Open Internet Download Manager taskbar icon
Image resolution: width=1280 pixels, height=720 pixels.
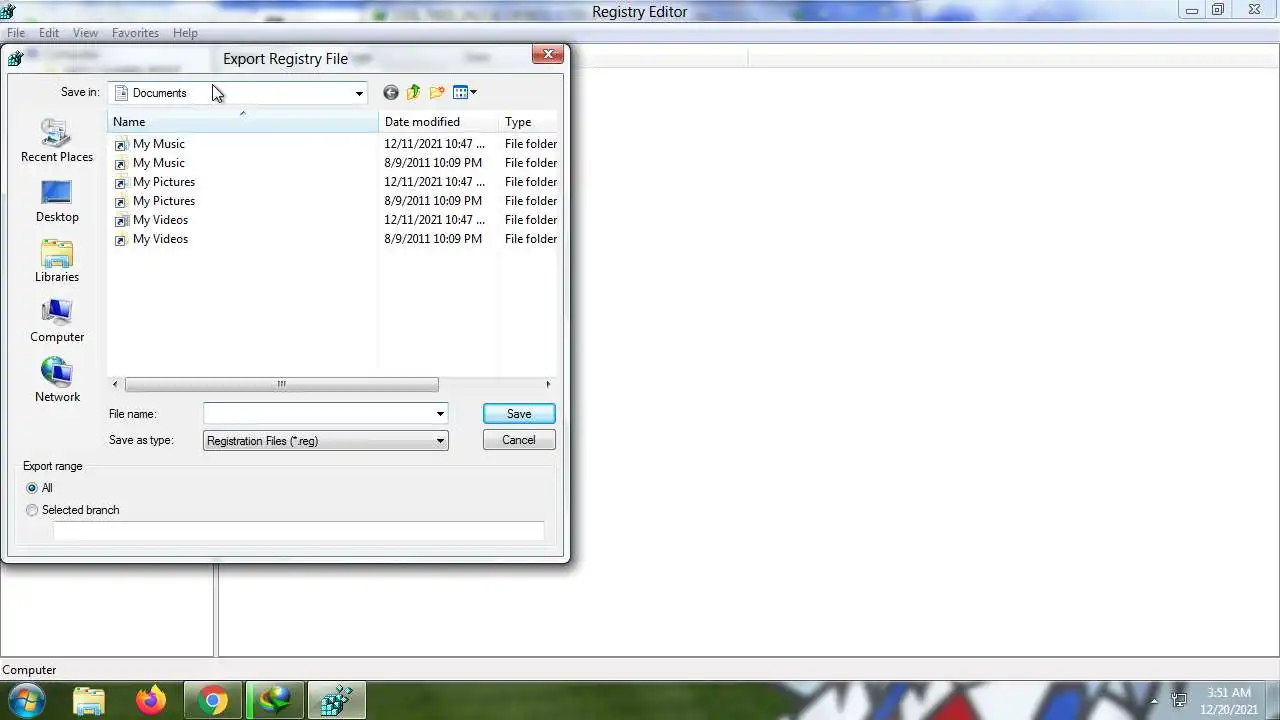275,701
